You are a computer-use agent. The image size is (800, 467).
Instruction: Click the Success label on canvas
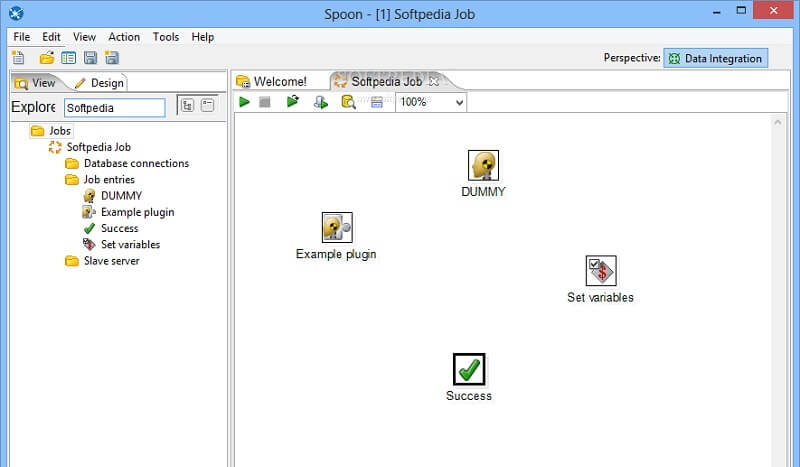pos(469,396)
